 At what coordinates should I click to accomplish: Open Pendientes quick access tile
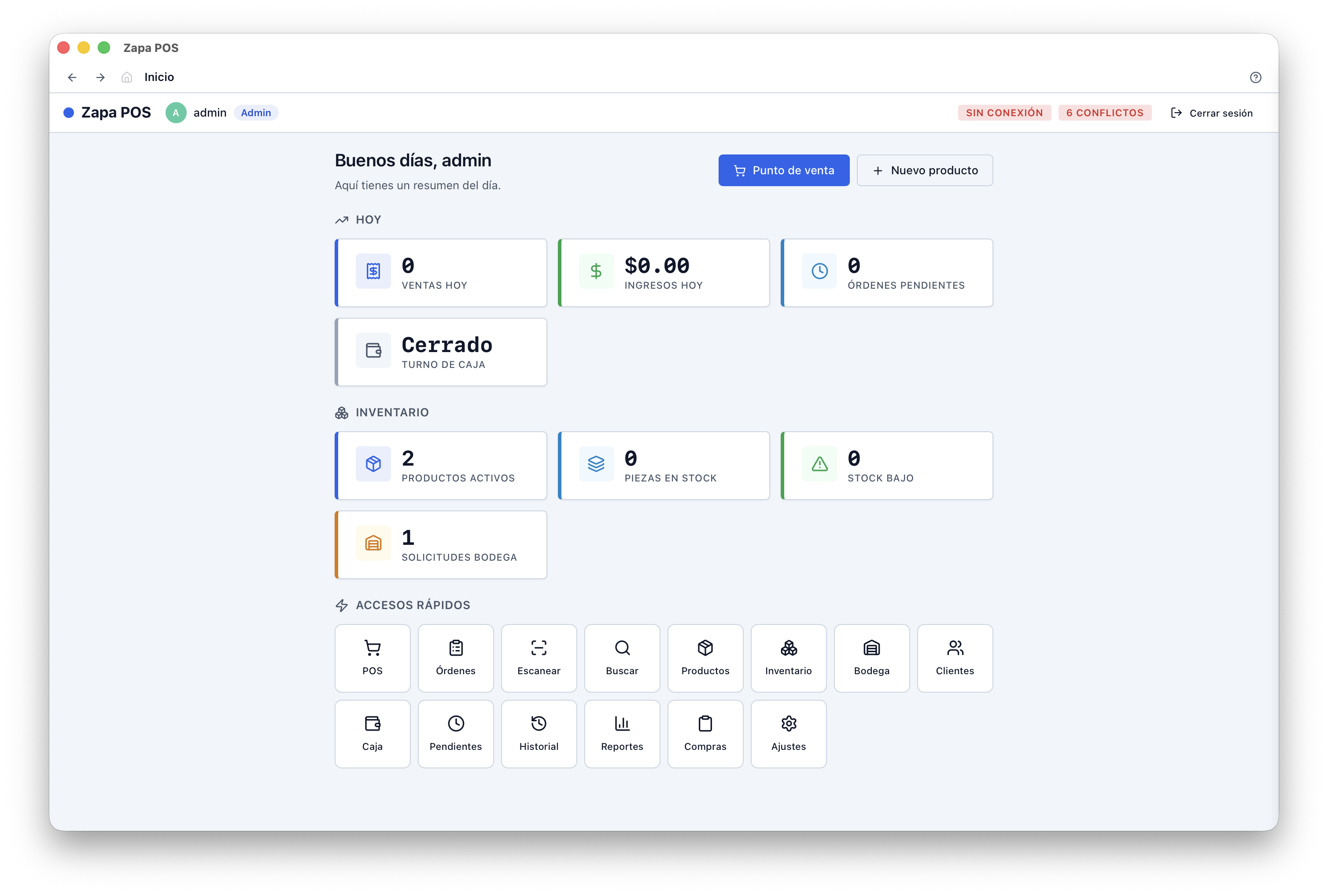[x=455, y=734]
